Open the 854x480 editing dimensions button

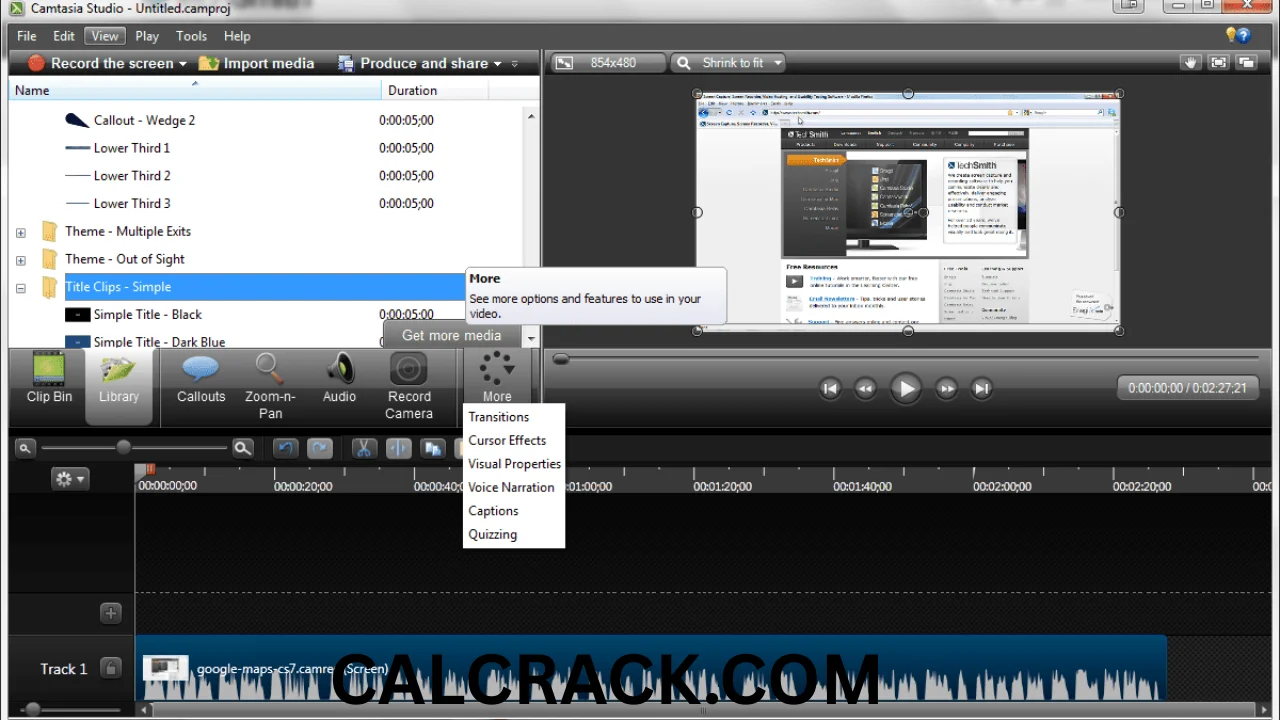(x=610, y=62)
